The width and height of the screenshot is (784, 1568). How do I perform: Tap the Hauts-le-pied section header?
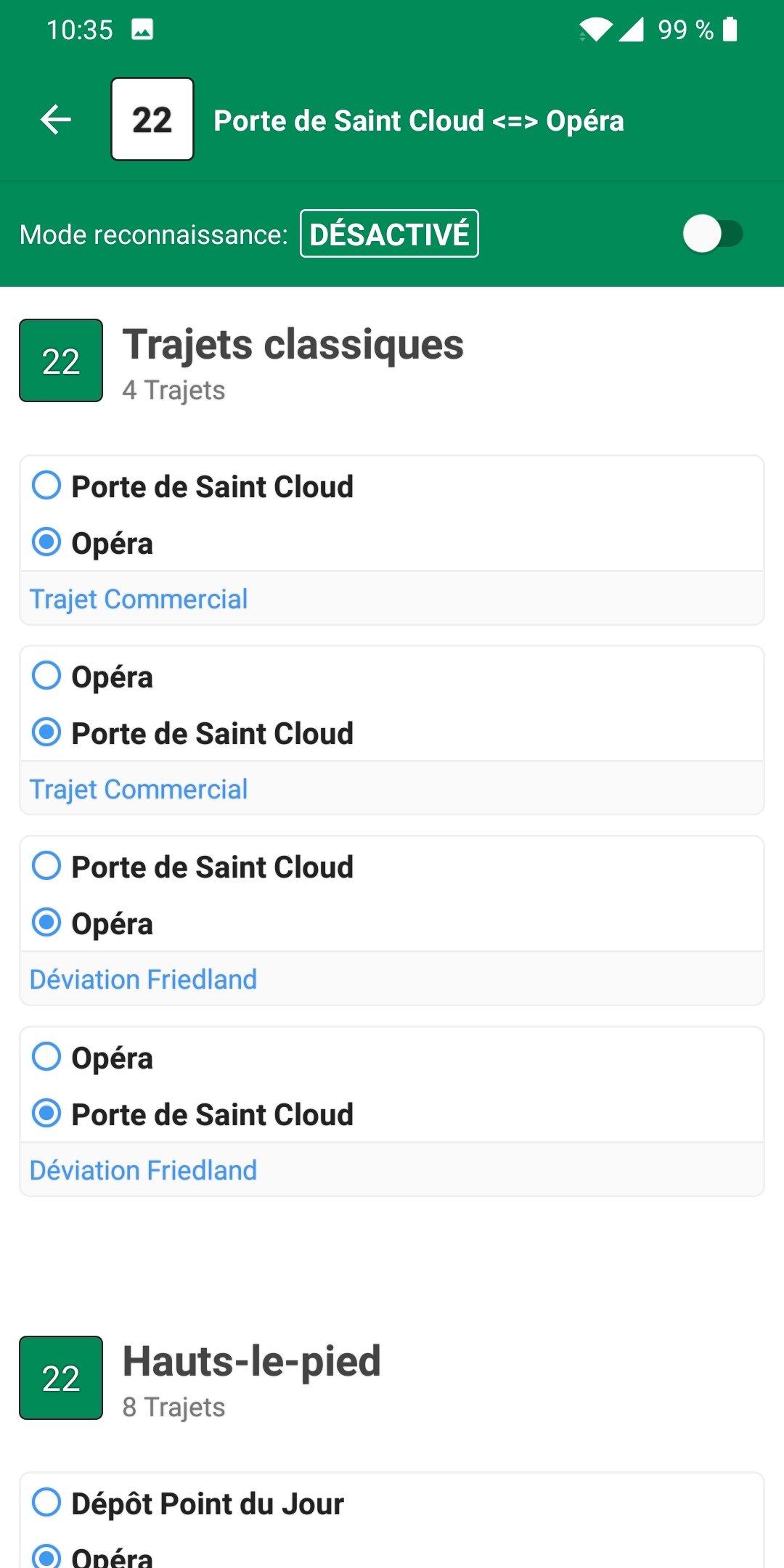click(251, 1361)
